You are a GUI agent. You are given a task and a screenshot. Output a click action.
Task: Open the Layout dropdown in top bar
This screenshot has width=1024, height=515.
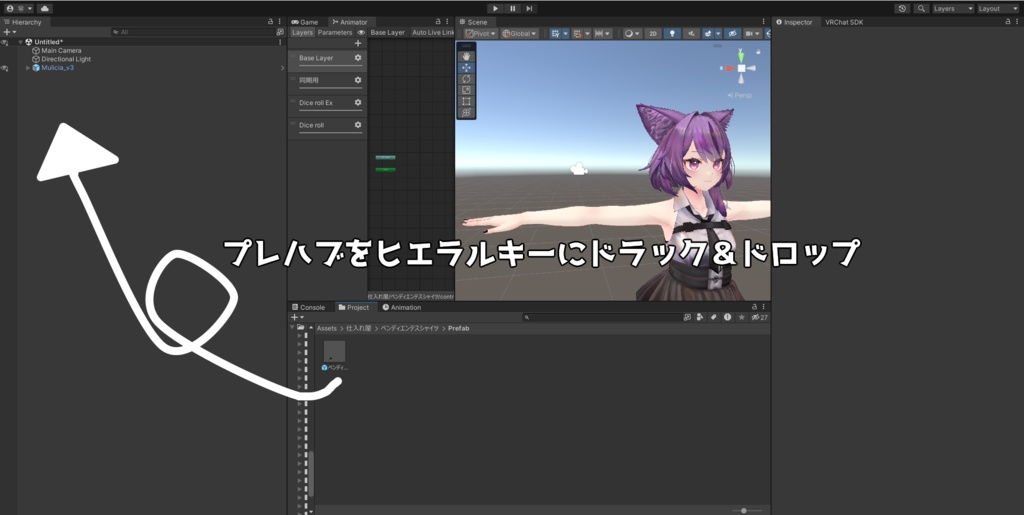pos(997,8)
